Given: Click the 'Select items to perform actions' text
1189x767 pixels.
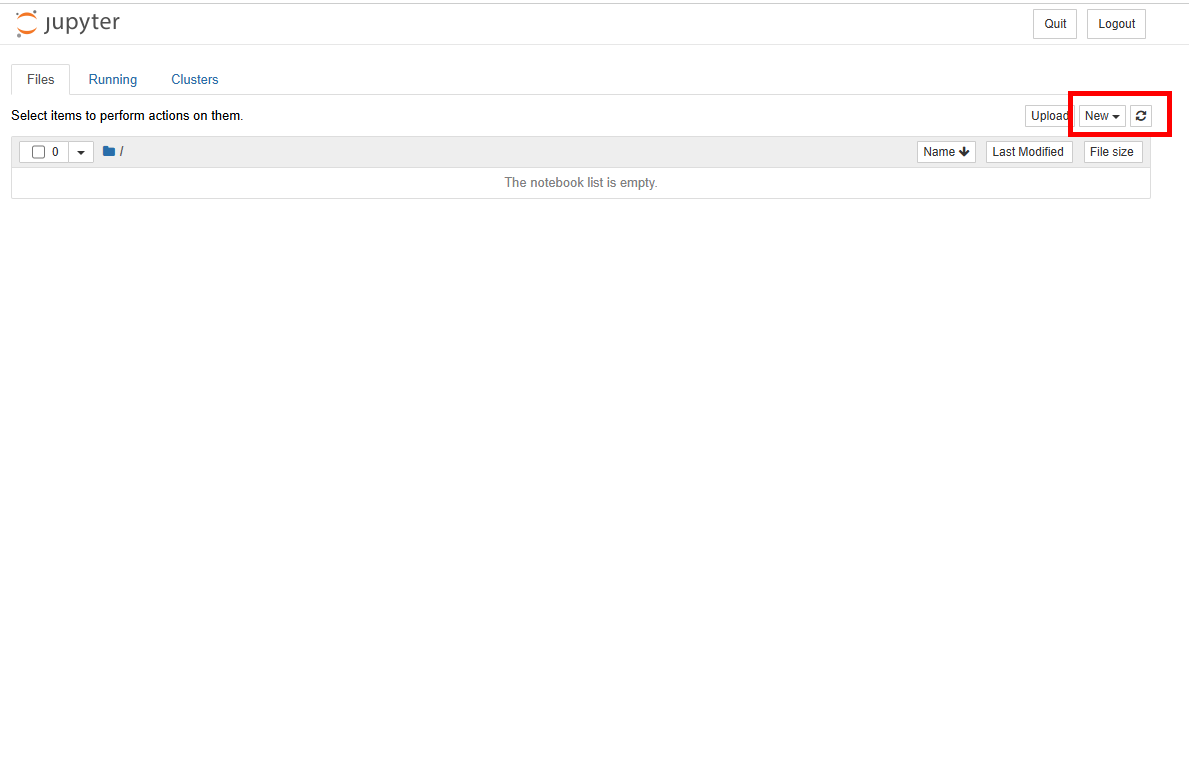Looking at the screenshot, I should point(127,116).
